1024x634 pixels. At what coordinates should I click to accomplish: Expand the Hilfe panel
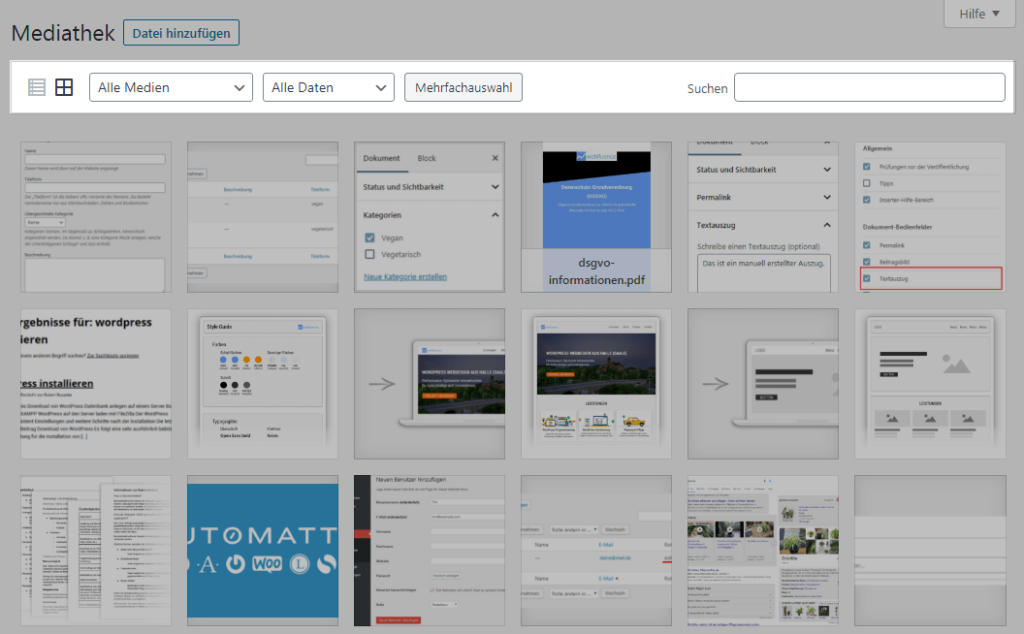978,13
